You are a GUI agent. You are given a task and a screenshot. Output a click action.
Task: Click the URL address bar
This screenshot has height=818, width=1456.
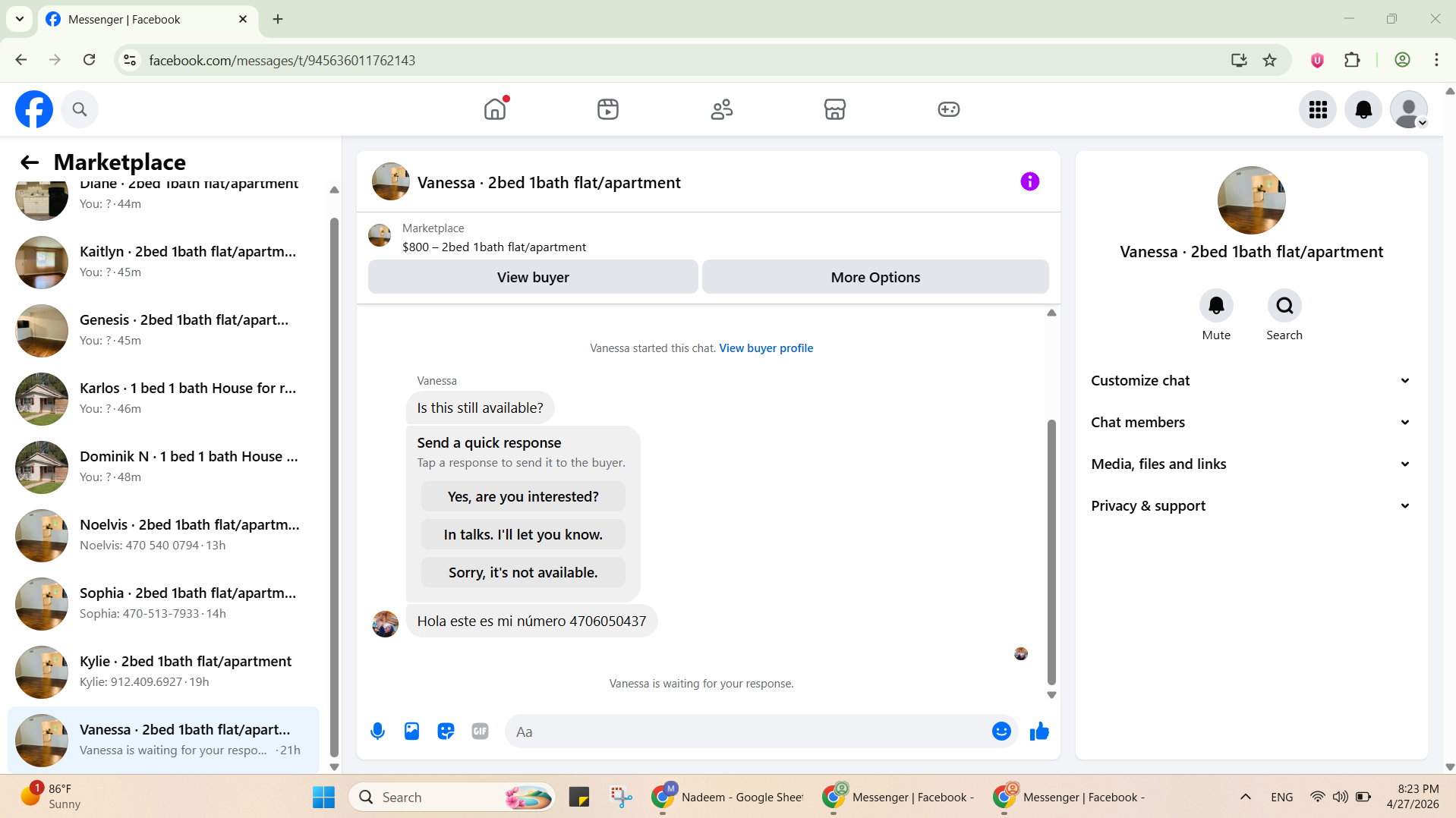coord(683,60)
